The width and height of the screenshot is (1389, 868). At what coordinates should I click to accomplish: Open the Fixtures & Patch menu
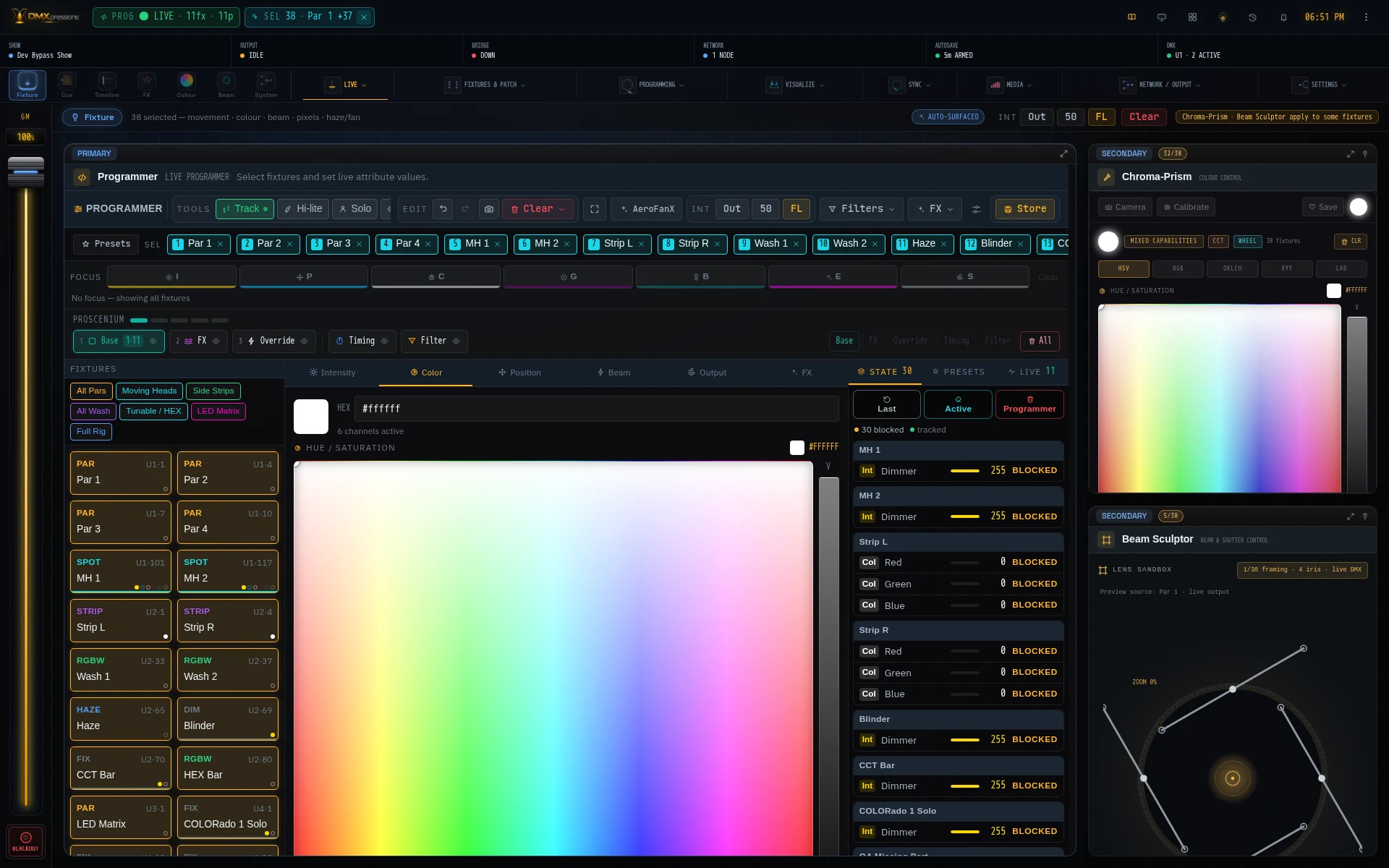[485, 85]
